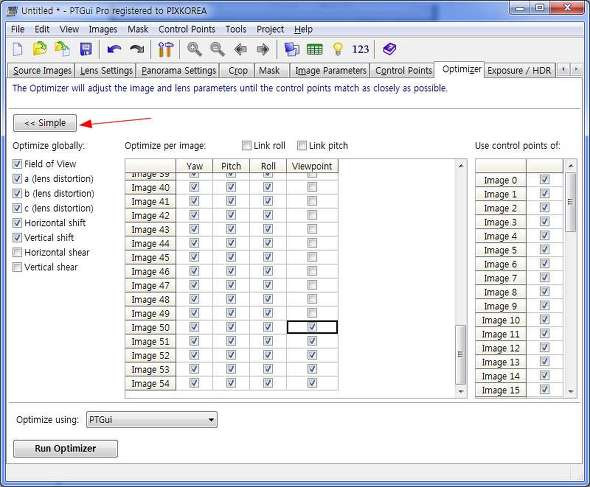
Task: Open the tools hammer and wrench icon
Action: pyautogui.click(x=165, y=49)
